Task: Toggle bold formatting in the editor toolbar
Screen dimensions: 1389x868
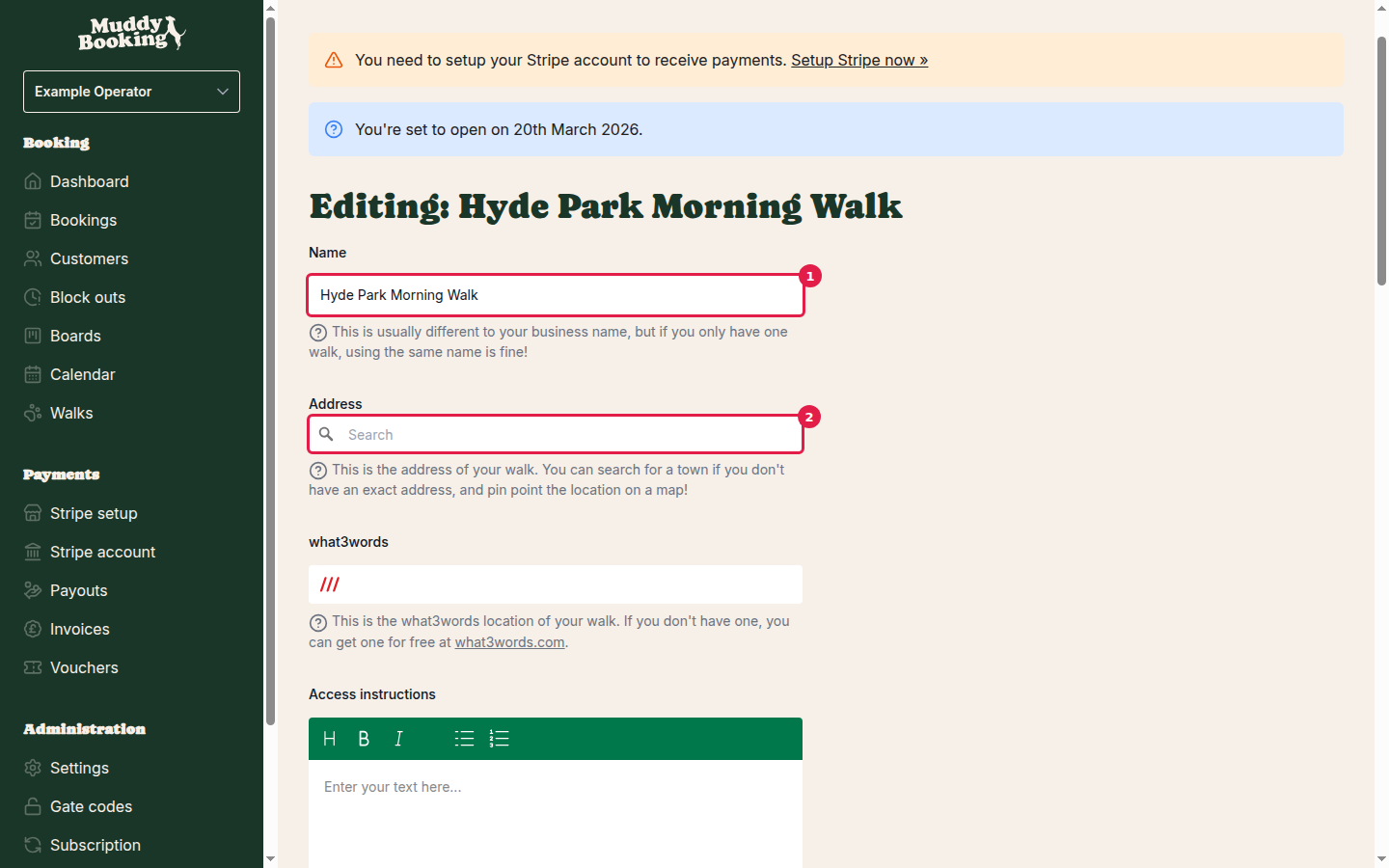Action: pos(364,738)
